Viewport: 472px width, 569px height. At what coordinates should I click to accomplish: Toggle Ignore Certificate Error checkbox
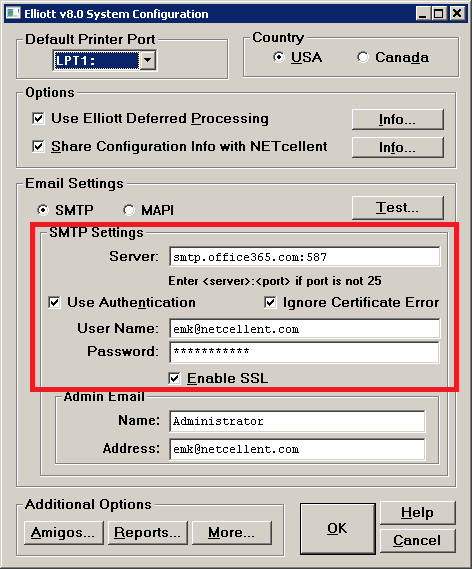(x=270, y=302)
